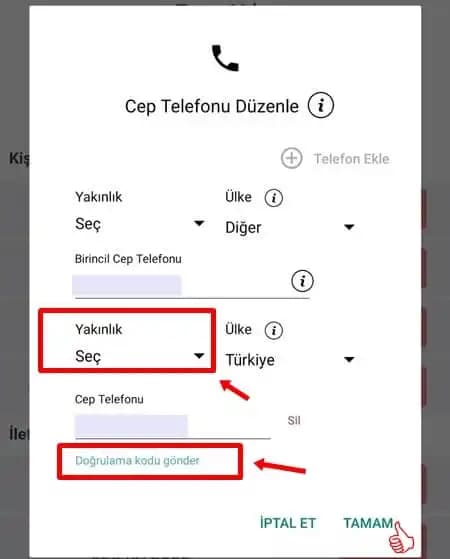450x559 pixels.
Task: Click the plus icon for Telefon Ekle
Action: point(292,158)
